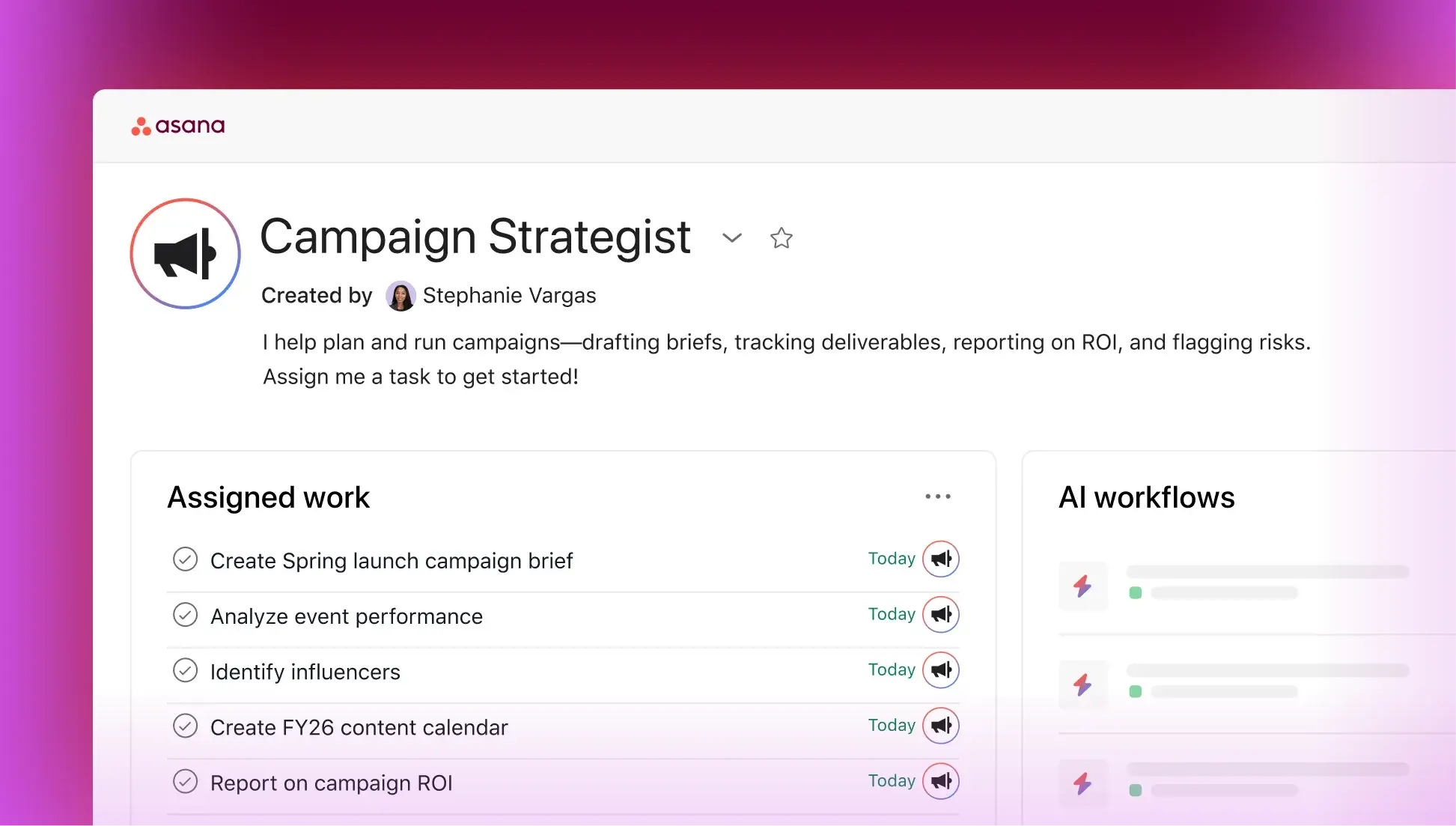
Task: Click the first AI workflow lightning bolt icon
Action: 1082,586
